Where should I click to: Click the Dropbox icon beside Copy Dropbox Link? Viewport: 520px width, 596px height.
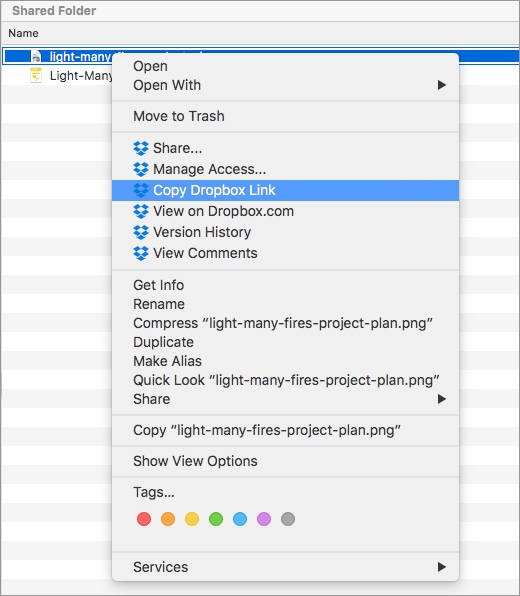pyautogui.click(x=141, y=190)
